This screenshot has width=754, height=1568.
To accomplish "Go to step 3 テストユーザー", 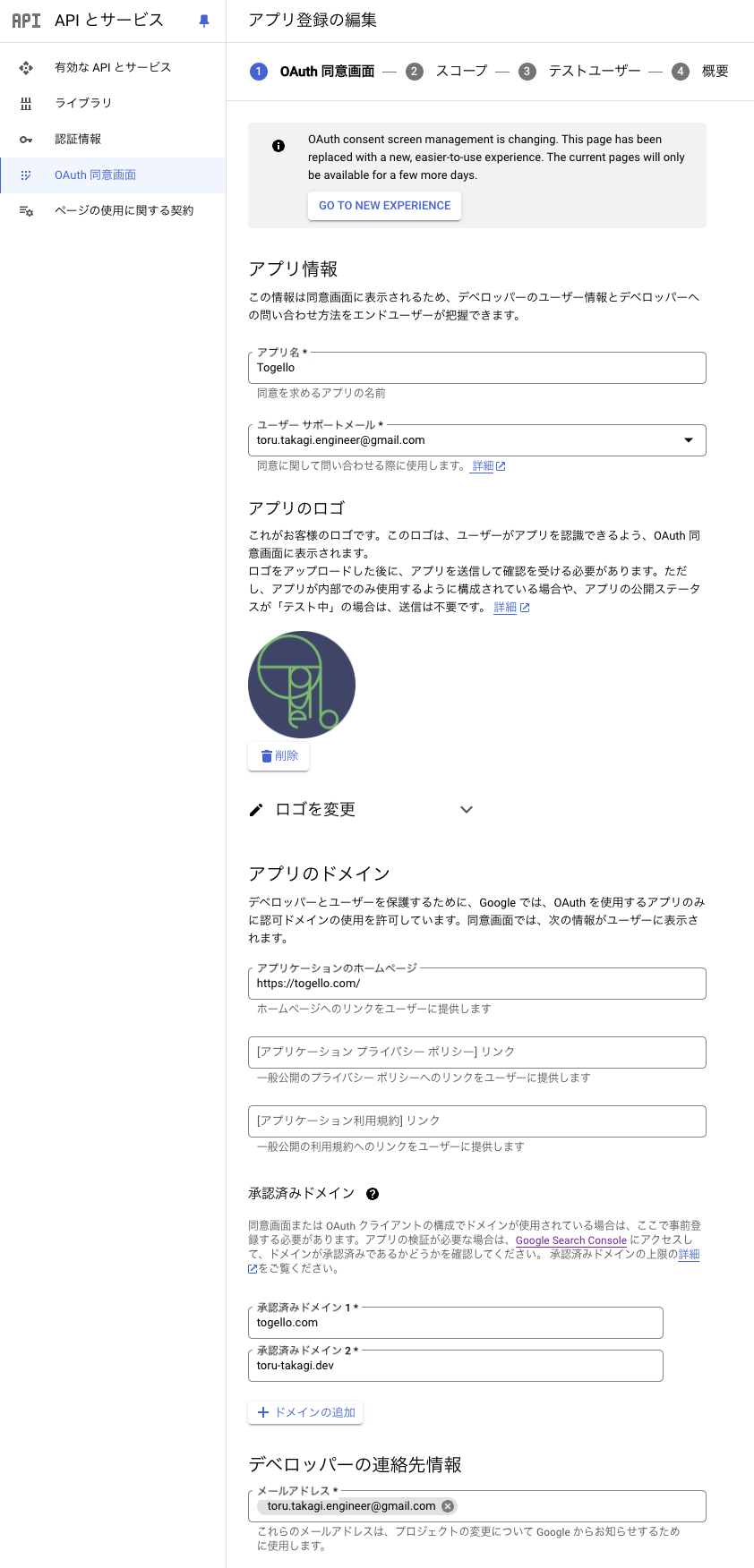I will [581, 71].
